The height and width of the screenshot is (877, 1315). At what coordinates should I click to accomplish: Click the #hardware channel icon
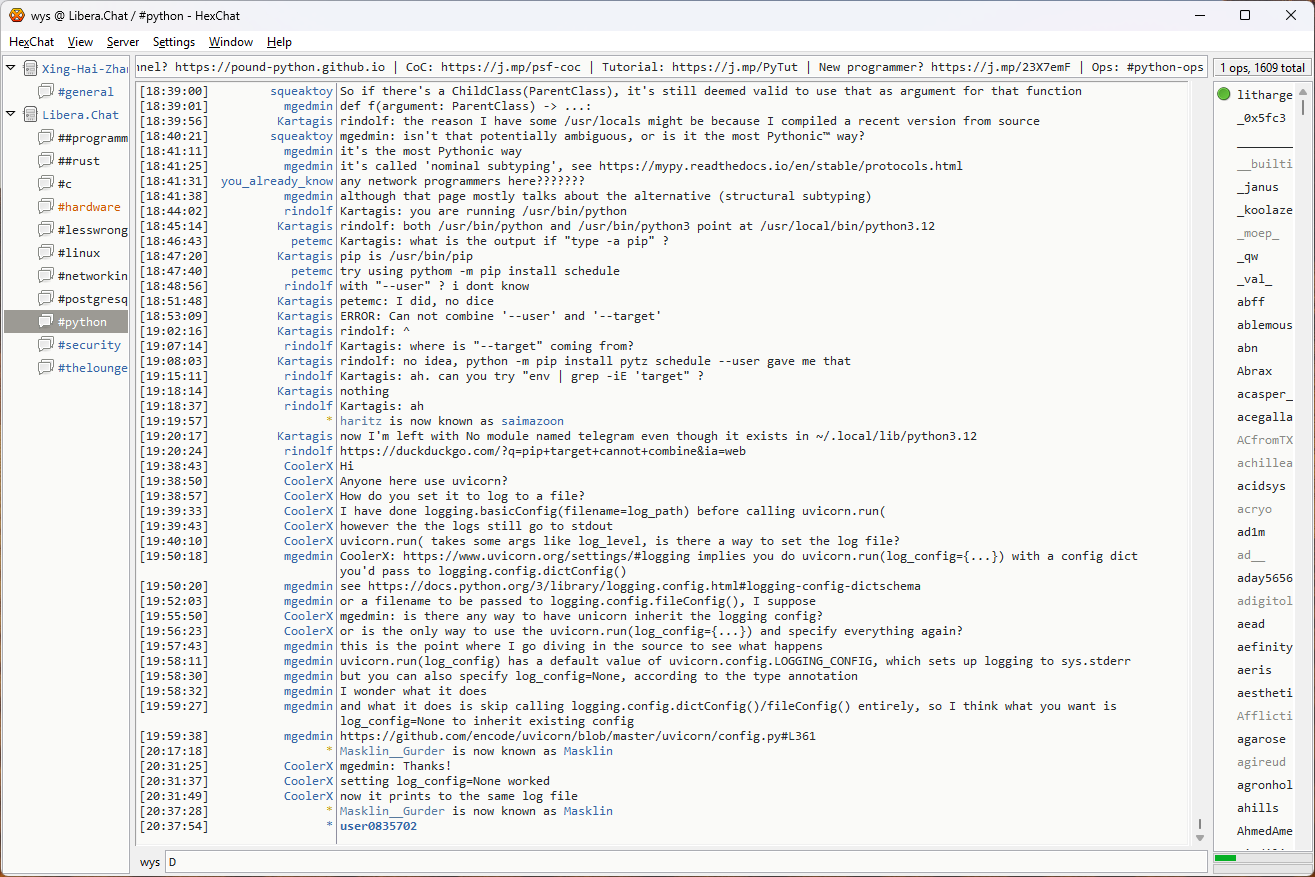(46, 206)
